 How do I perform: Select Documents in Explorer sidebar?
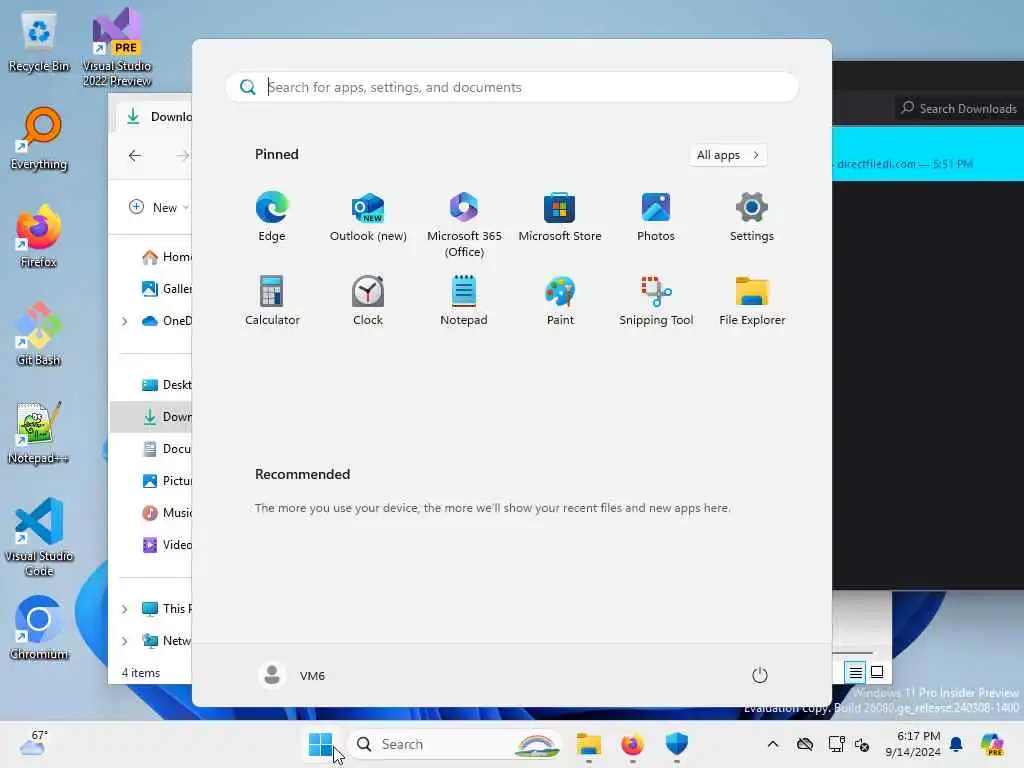click(x=167, y=449)
